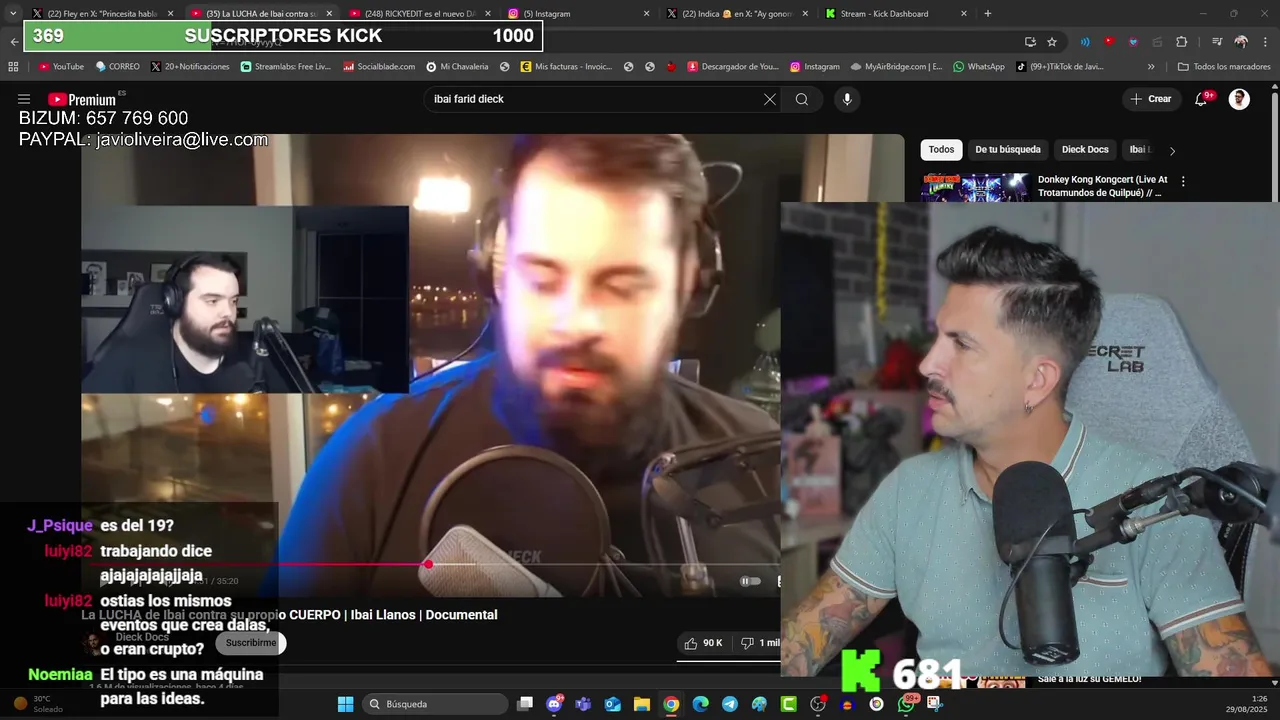Click the video progress bar scrubber
The width and height of the screenshot is (1280, 720).
(428, 565)
